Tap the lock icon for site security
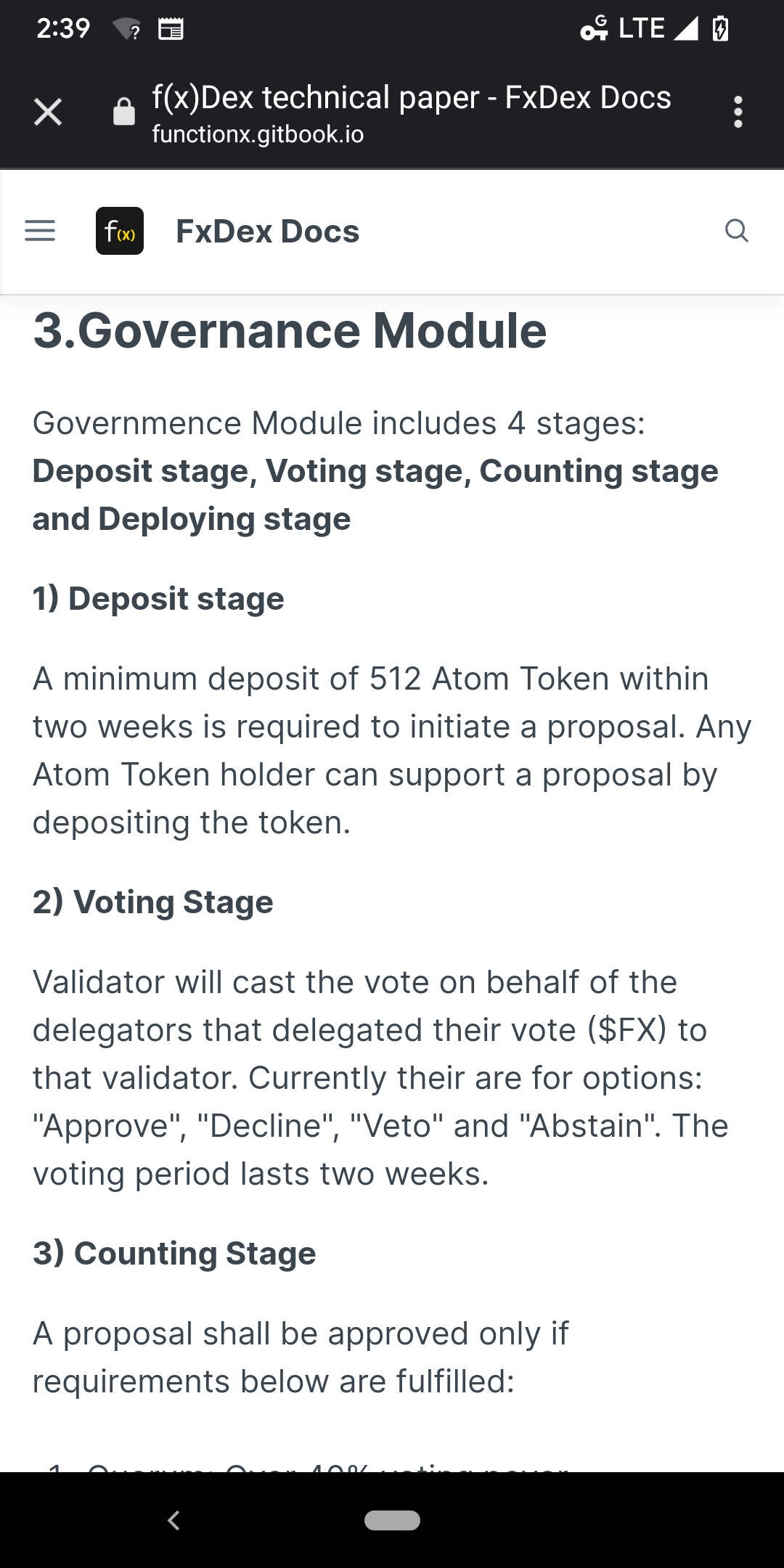The width and height of the screenshot is (784, 1568). (x=124, y=112)
